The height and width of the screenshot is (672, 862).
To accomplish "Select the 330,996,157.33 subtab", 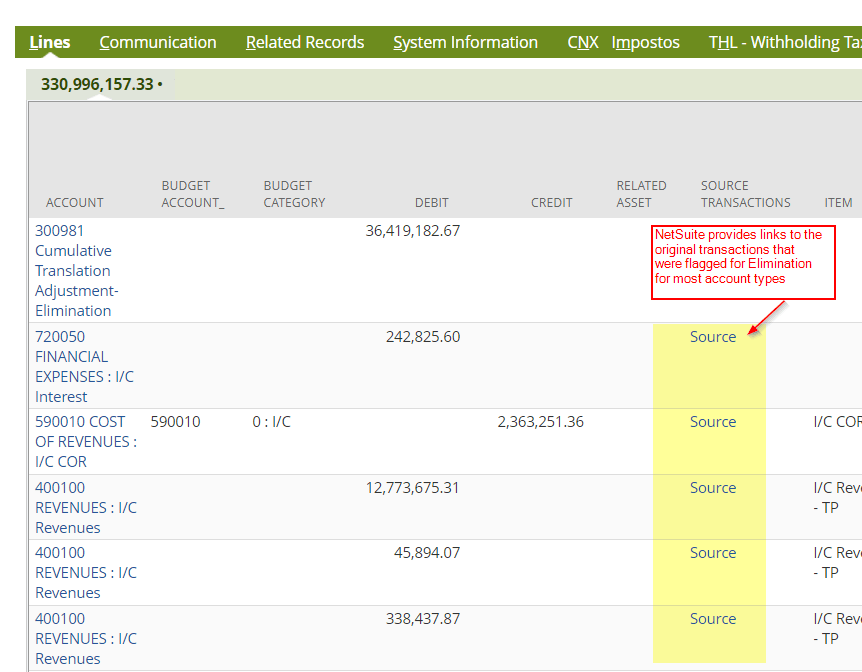I will tap(102, 84).
